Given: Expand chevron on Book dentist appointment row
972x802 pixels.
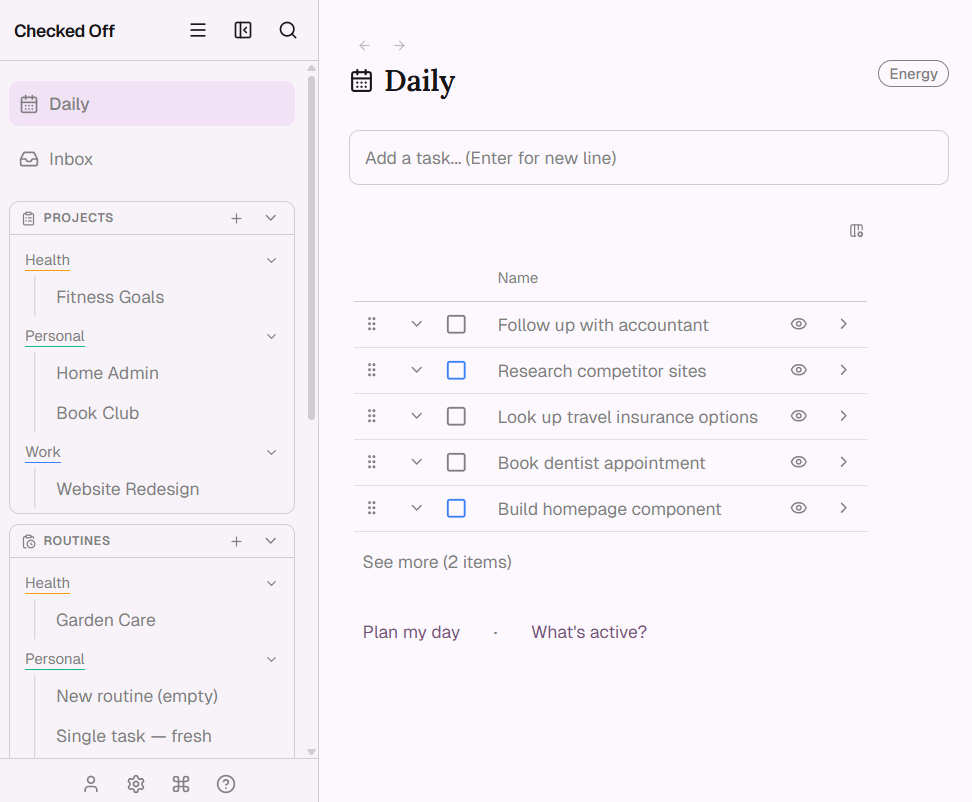Looking at the screenshot, I should pyautogui.click(x=417, y=462).
